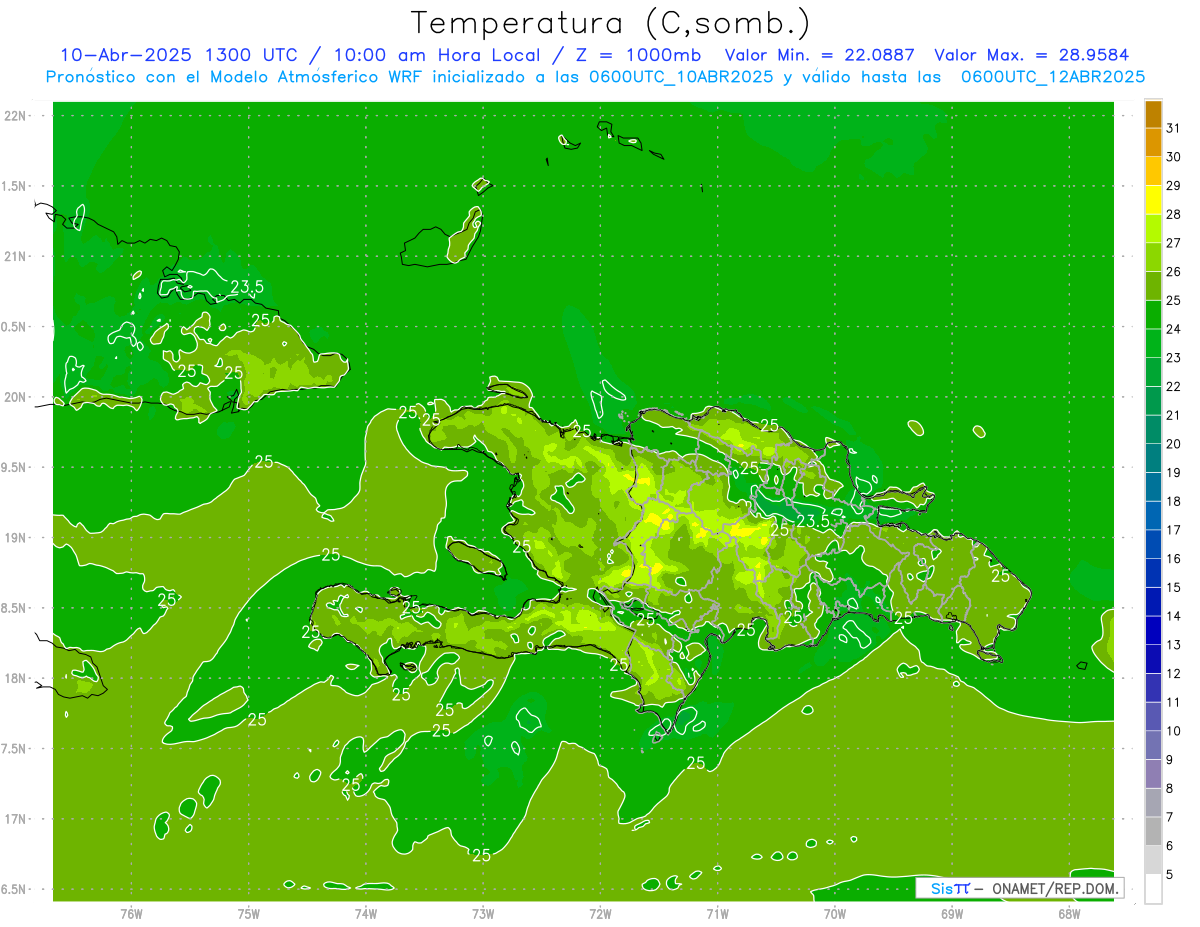Click the "6.5N" latitude axis label
This screenshot has height=927, width=1200.
[x=15, y=890]
